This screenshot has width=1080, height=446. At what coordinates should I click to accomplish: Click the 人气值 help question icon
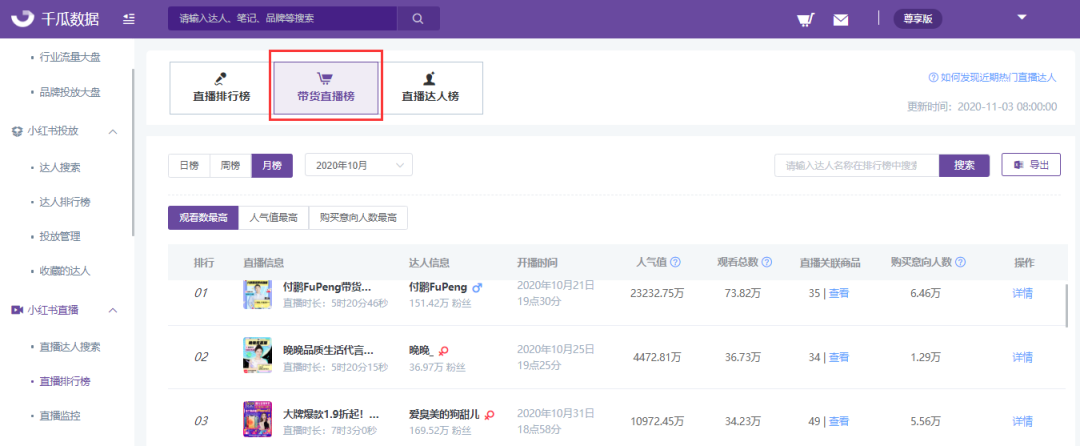[x=676, y=262]
